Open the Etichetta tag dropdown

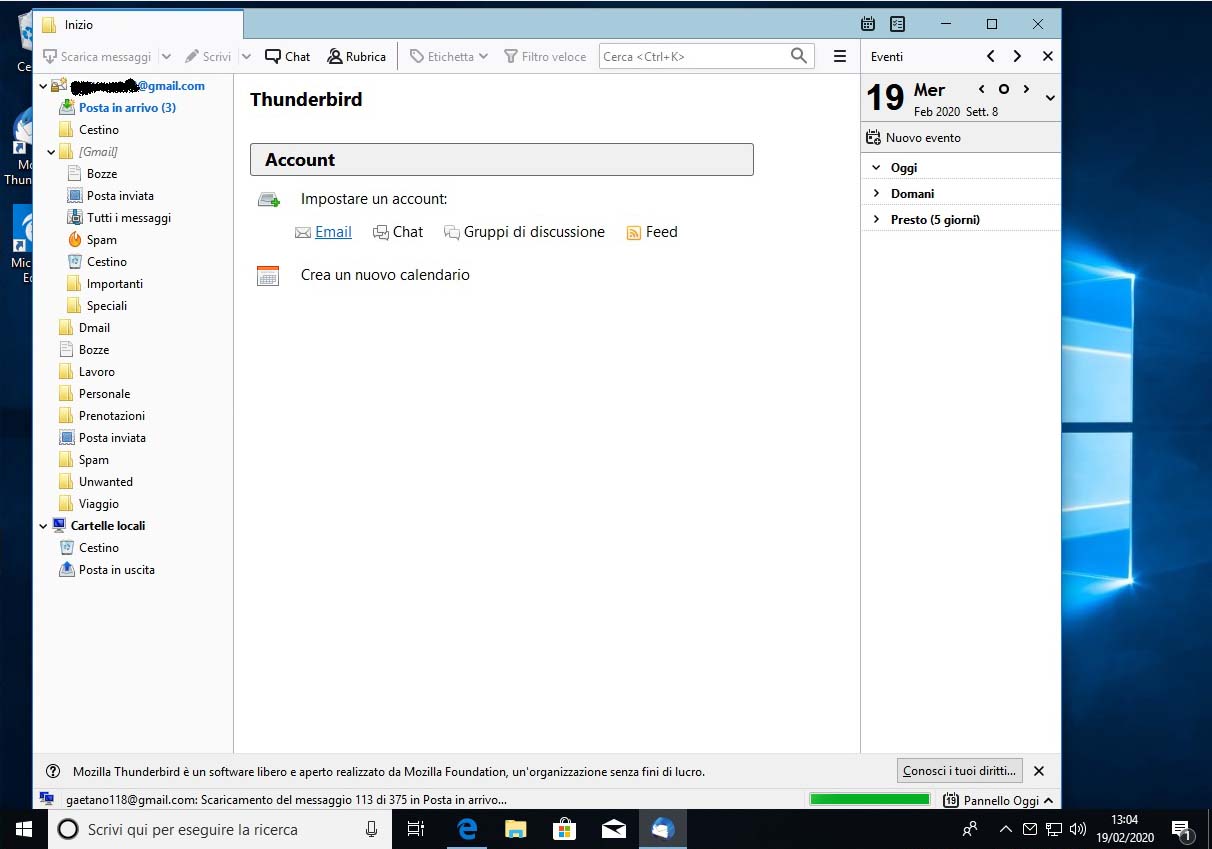pos(449,57)
